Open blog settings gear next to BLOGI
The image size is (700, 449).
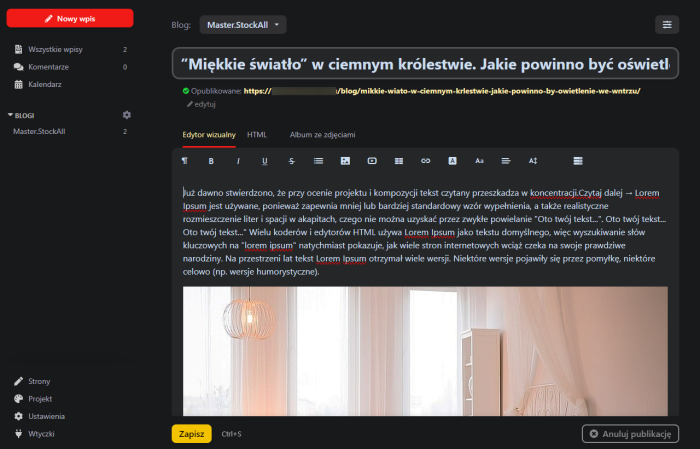pos(126,115)
